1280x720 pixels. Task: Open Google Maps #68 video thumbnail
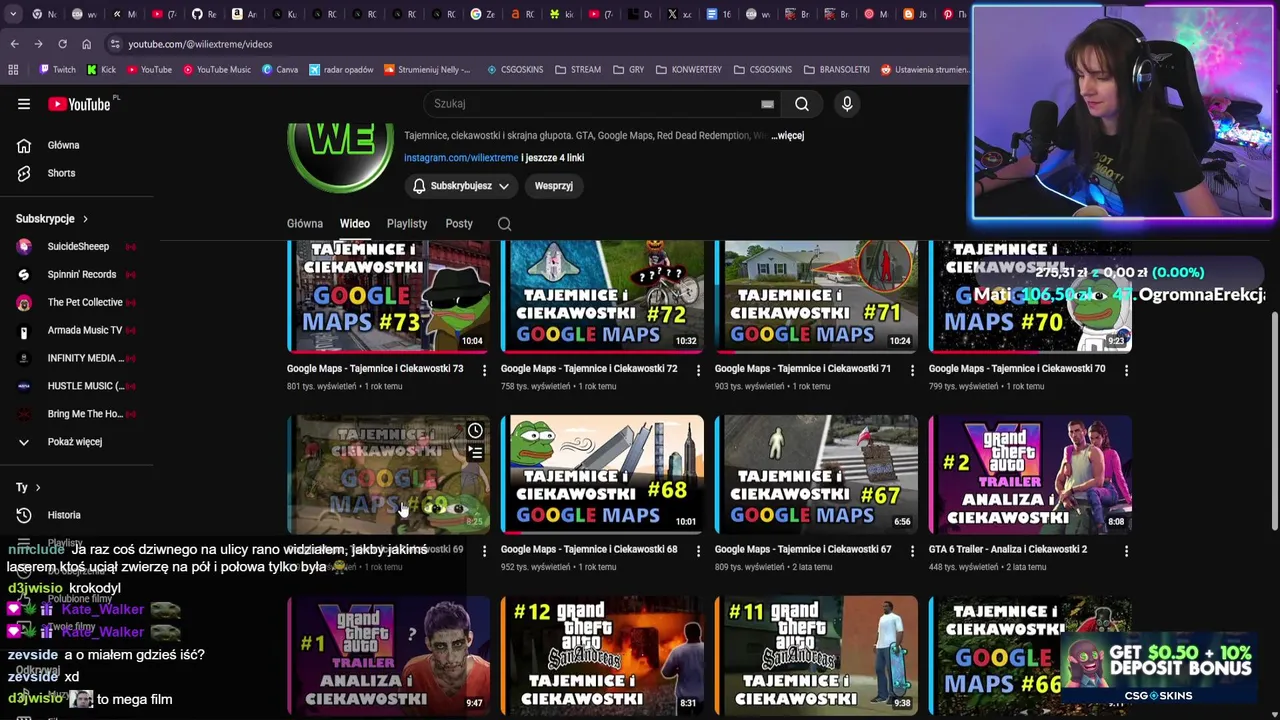tap(603, 474)
